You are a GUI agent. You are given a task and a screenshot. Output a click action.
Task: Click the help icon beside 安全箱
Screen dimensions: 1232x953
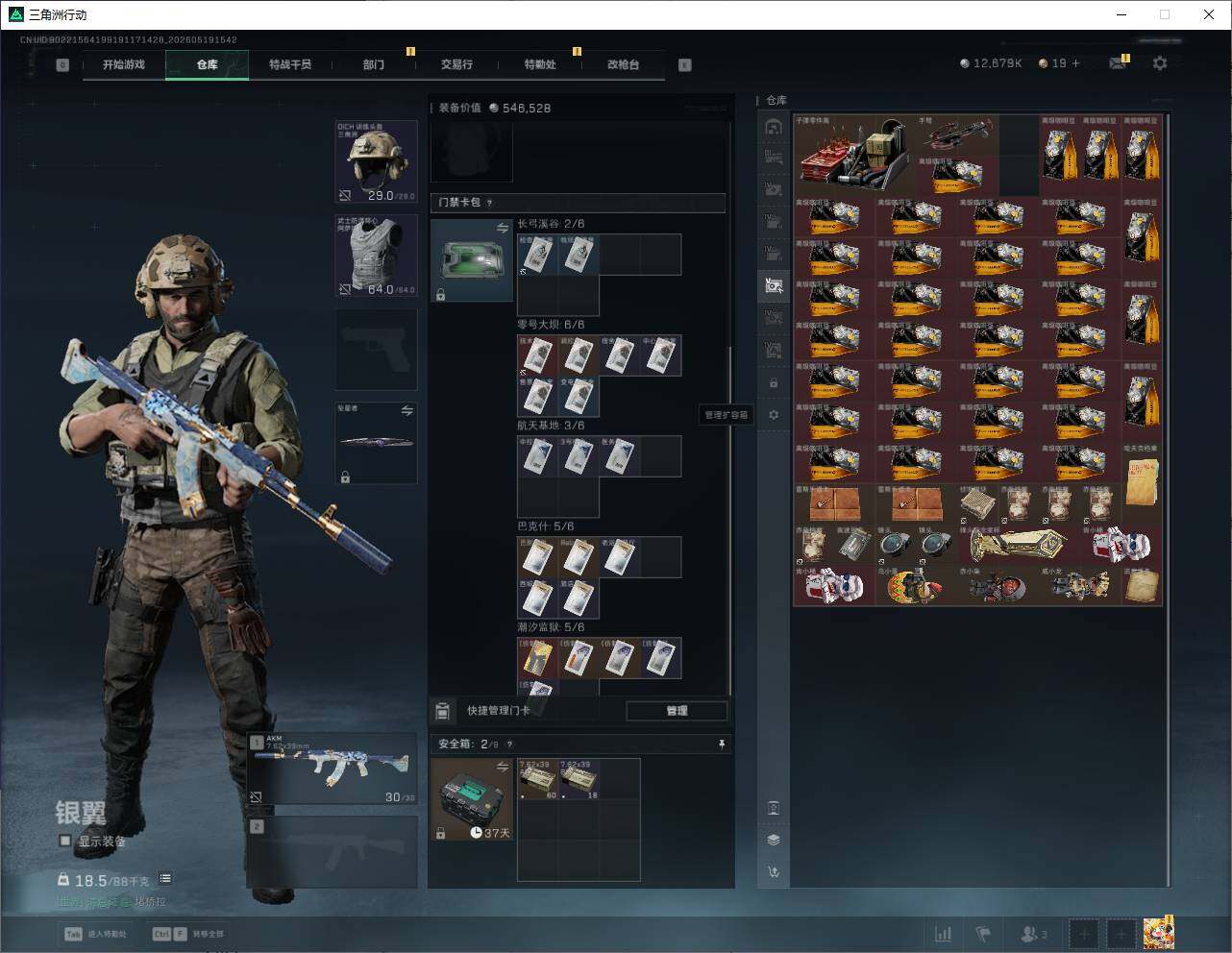pos(509,744)
